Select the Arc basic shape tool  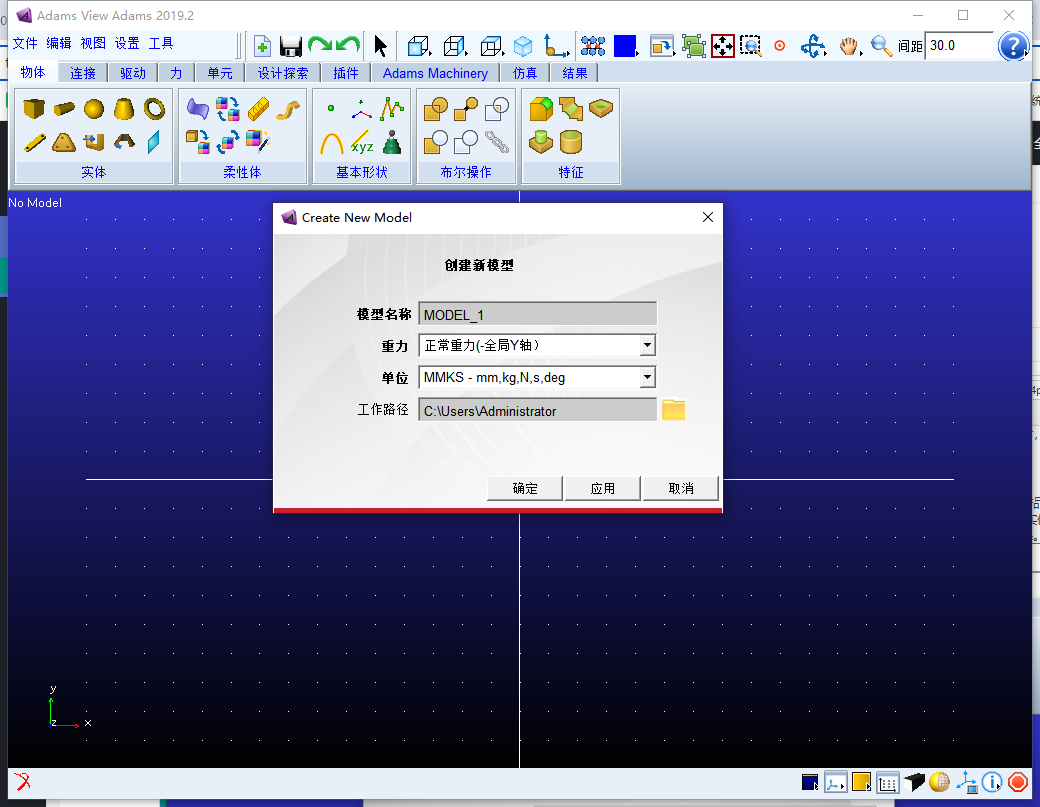pos(332,143)
